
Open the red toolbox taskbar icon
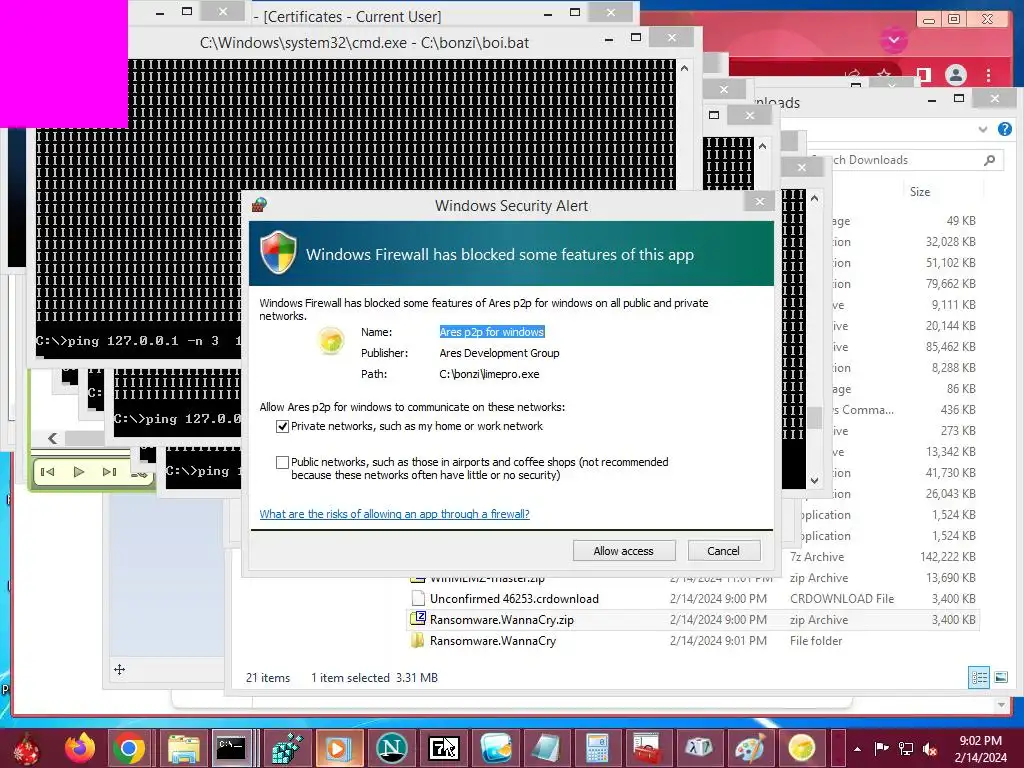(x=648, y=748)
